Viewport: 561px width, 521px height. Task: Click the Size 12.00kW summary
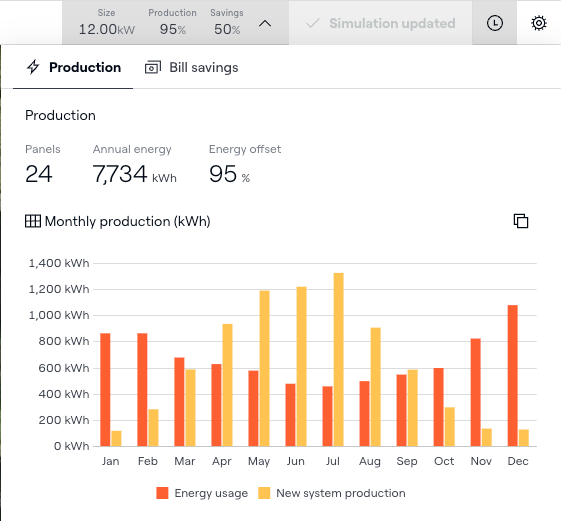107,23
